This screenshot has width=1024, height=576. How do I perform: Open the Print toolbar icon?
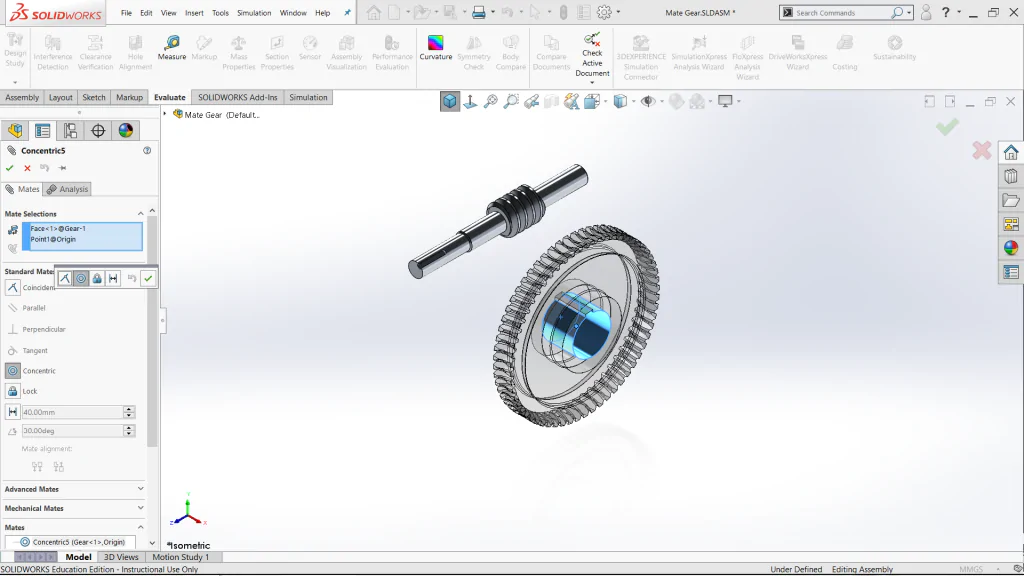(479, 12)
